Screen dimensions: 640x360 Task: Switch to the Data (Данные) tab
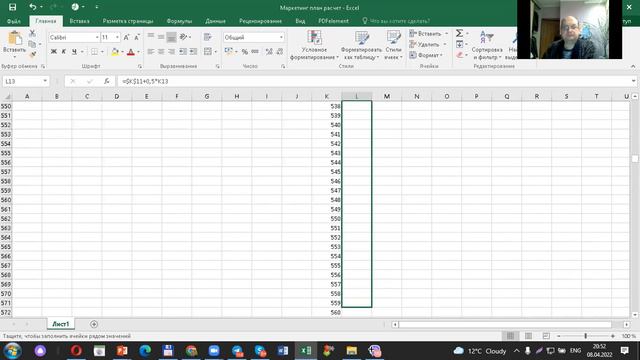pyautogui.click(x=215, y=21)
